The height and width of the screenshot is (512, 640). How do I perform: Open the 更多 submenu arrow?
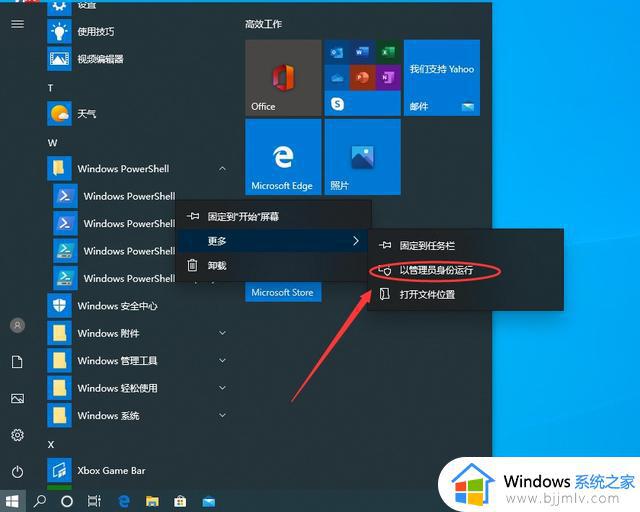click(356, 241)
